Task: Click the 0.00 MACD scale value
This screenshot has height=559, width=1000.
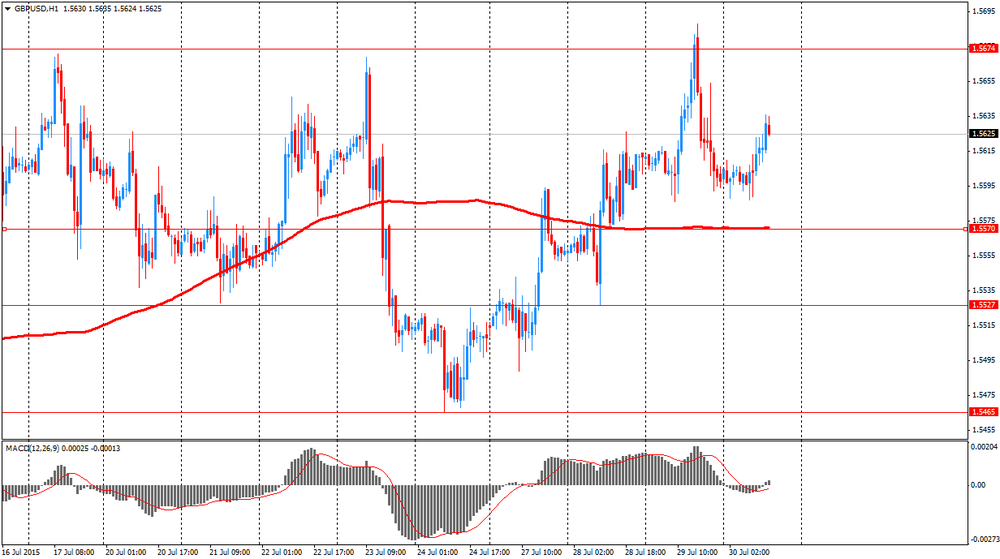Action: click(978, 485)
